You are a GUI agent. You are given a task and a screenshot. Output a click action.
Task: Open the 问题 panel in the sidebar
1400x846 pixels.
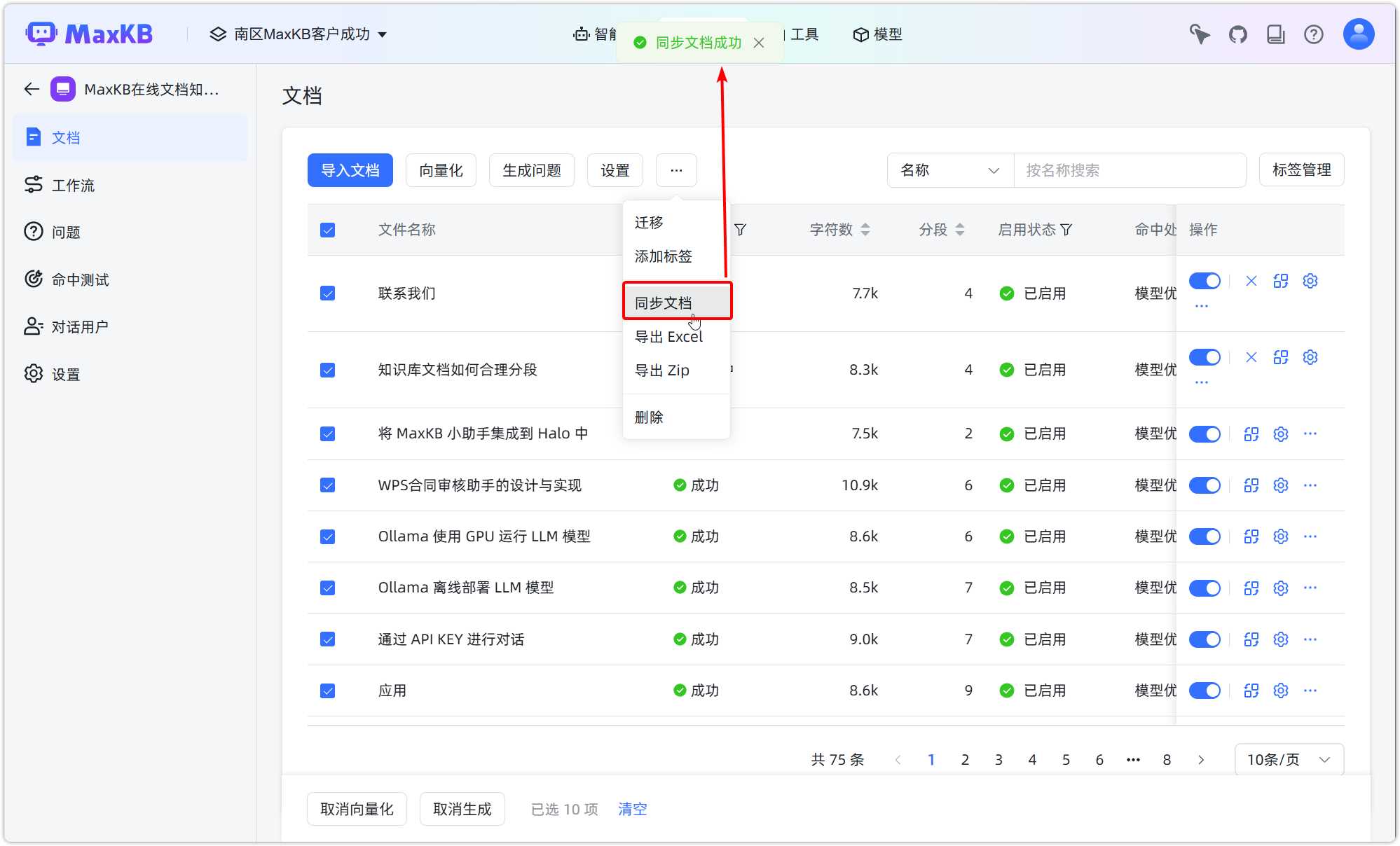tap(68, 232)
